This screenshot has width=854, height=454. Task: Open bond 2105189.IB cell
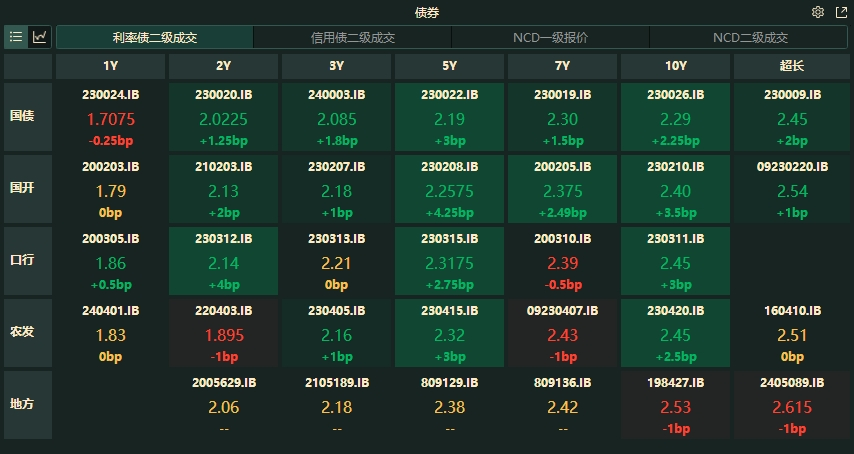tap(337, 404)
